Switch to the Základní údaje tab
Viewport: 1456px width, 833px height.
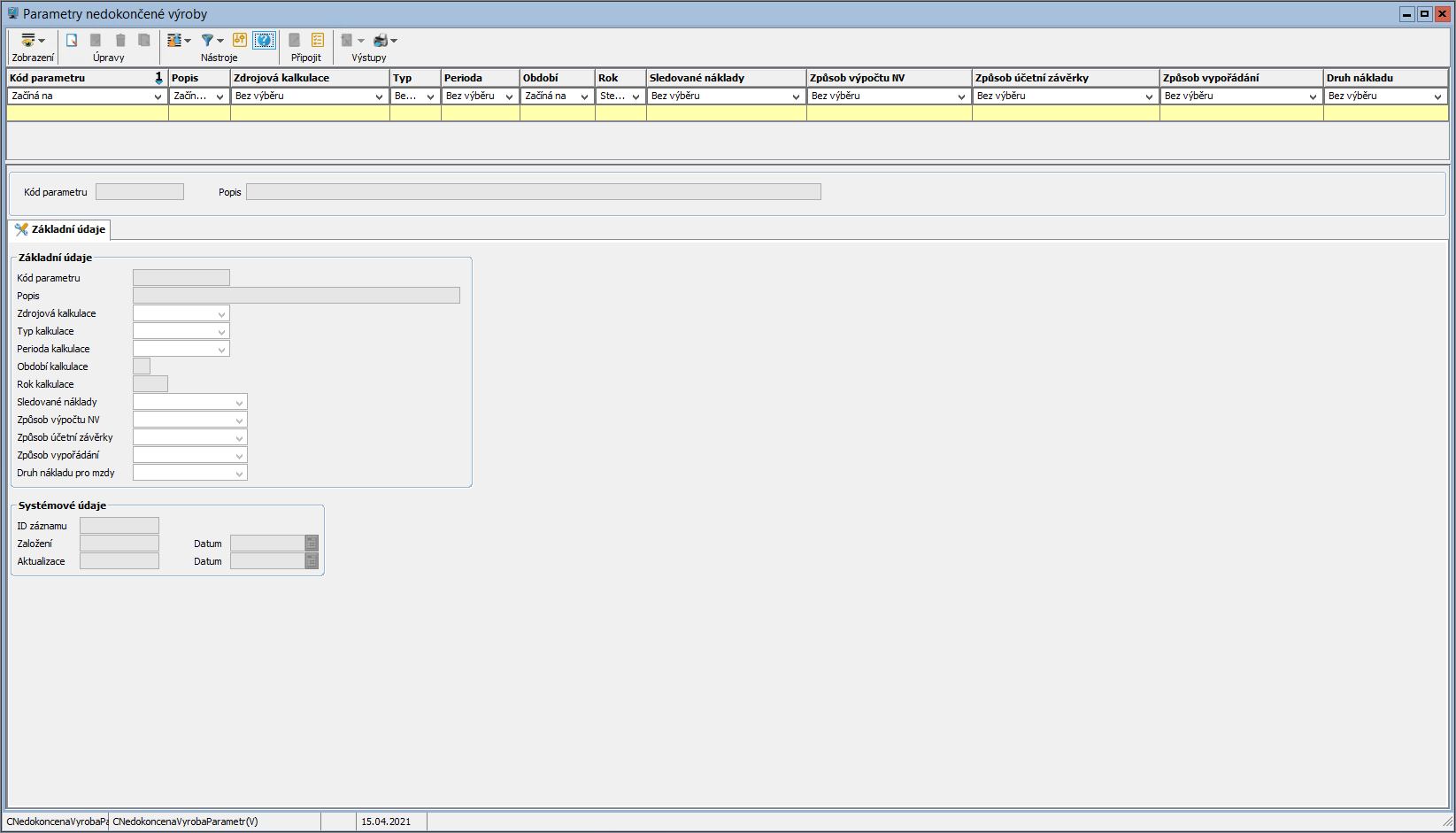click(60, 229)
